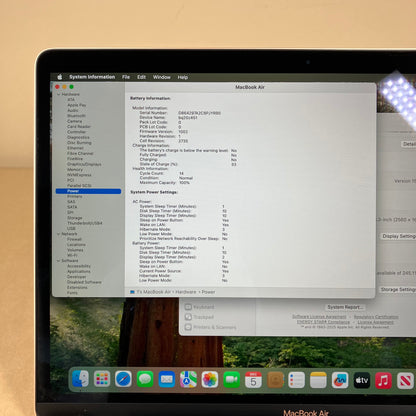
Task: Open Music from the Dock
Action: (x=383, y=381)
